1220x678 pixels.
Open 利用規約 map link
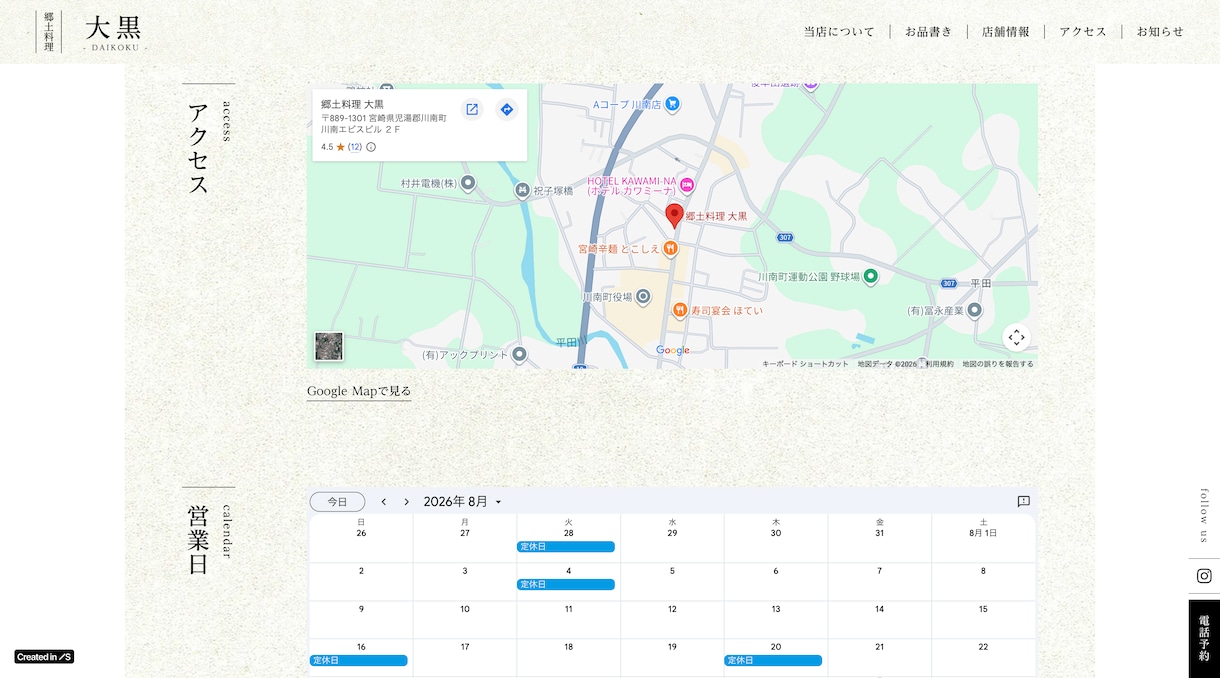tap(939, 364)
